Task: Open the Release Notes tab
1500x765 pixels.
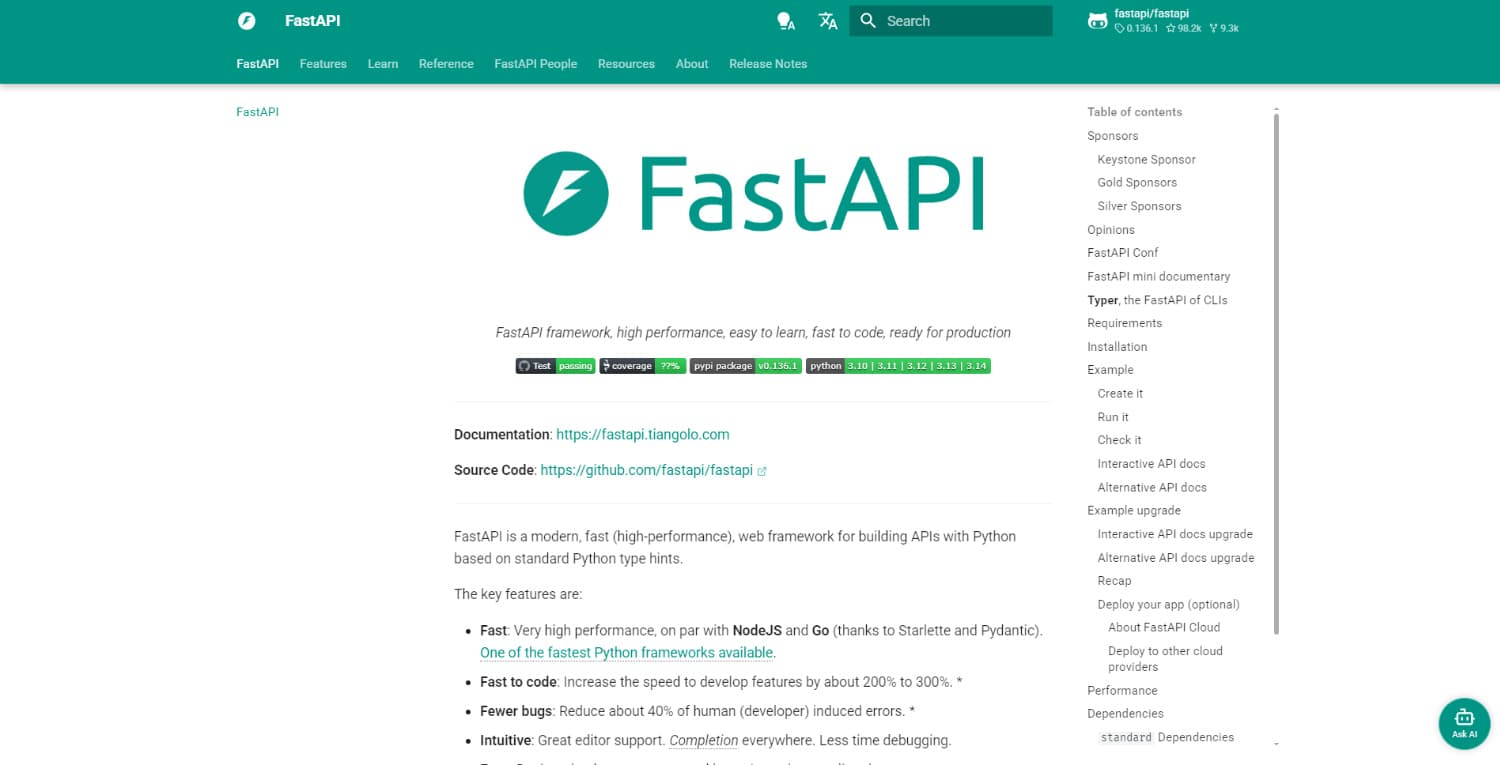Action: 768,64
